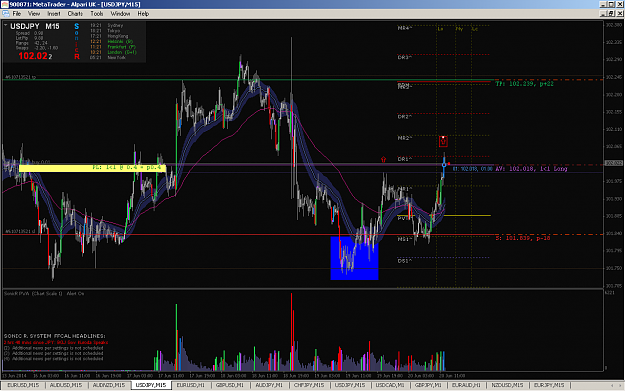Switch to the EURUSD,M15 chart tab
Screen dimensions: 625x391
point(23,385)
